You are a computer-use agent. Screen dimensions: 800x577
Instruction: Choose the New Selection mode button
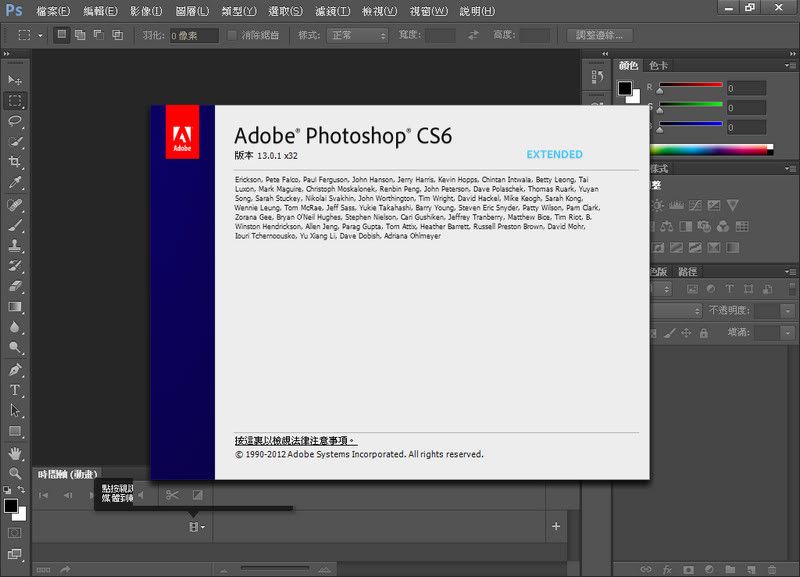pos(62,35)
